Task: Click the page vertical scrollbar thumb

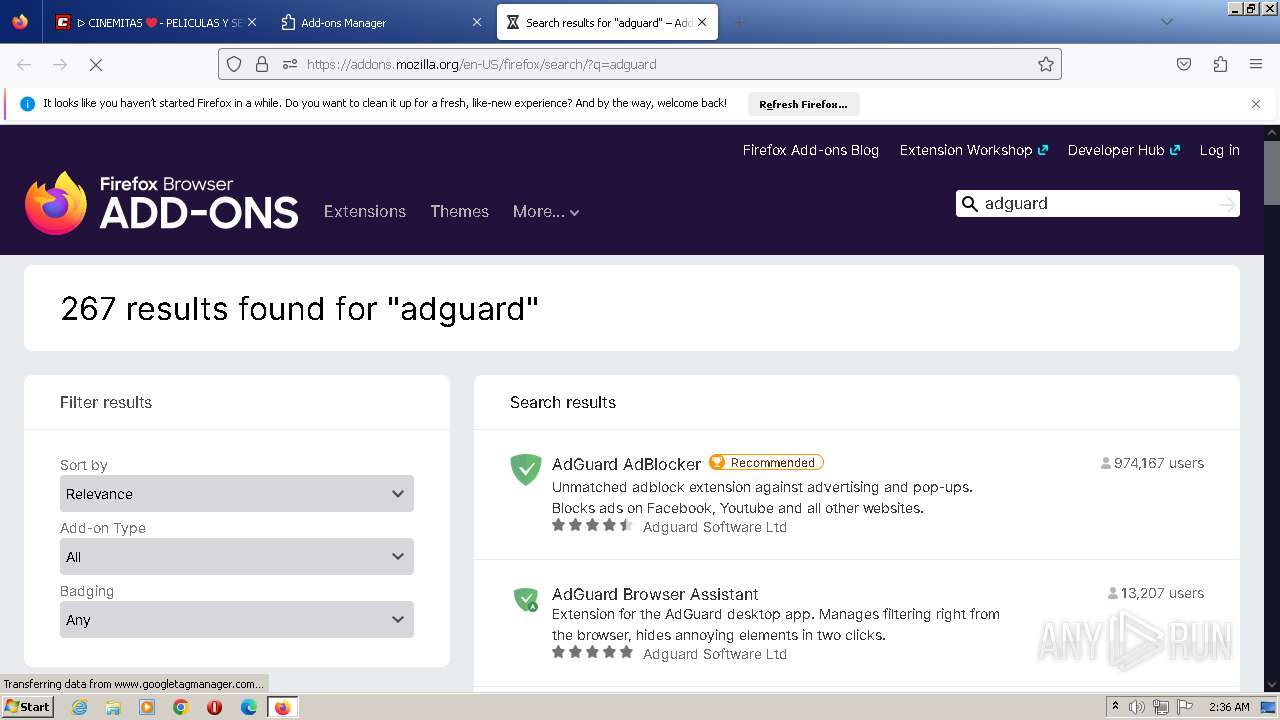Action: (x=1272, y=171)
